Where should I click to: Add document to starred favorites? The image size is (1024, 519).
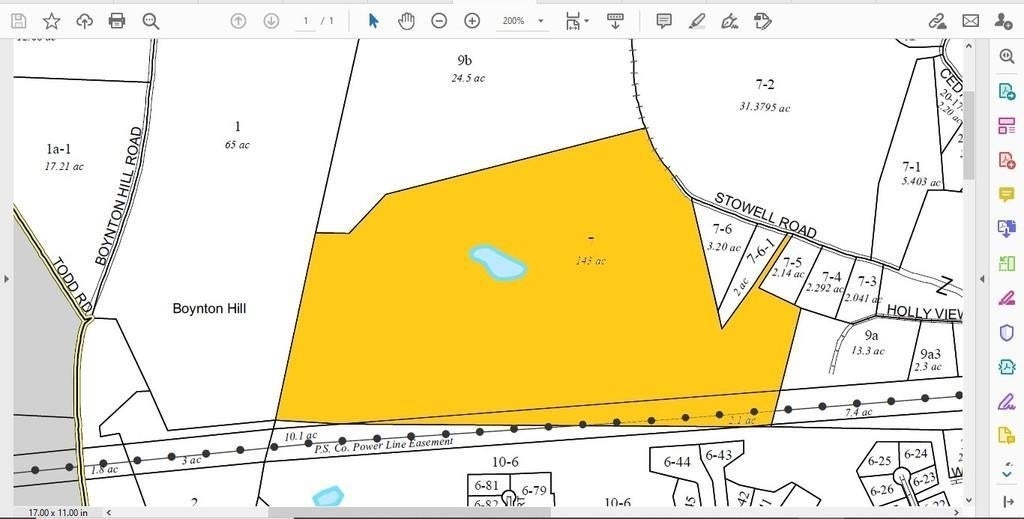coord(52,21)
